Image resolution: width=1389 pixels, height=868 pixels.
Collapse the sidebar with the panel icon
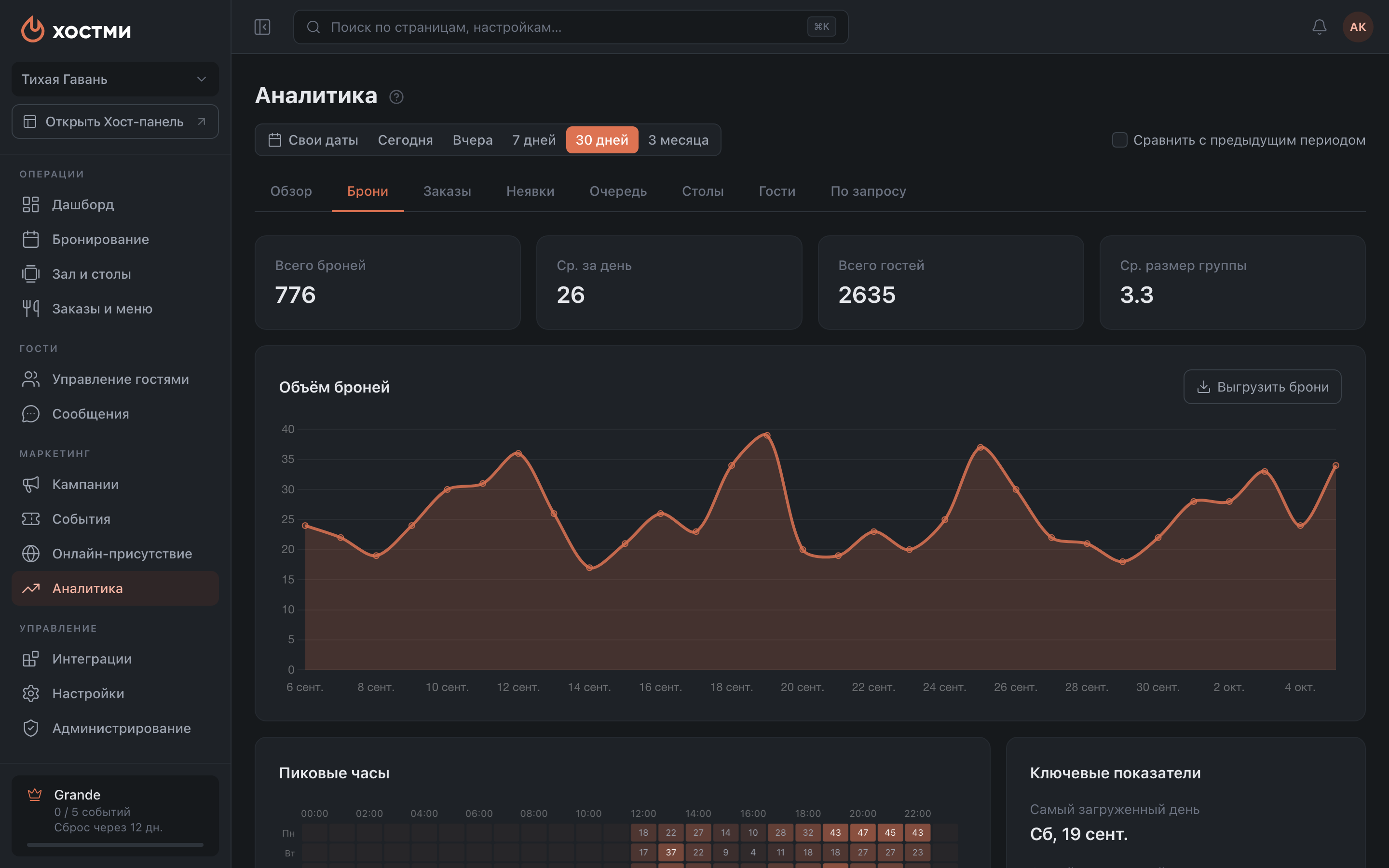click(262, 27)
